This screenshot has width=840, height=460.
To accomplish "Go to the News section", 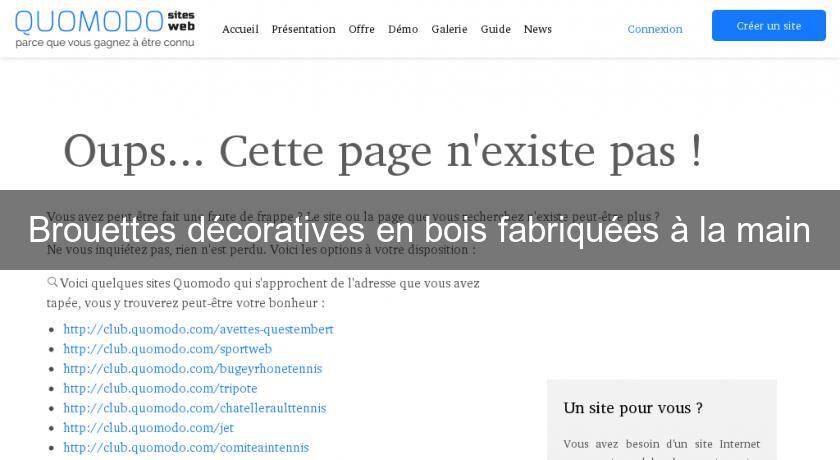I will click(x=538, y=29).
